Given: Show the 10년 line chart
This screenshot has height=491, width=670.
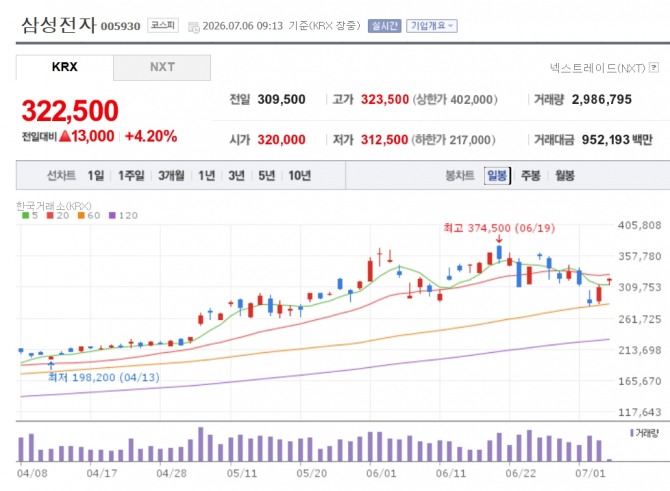Looking at the screenshot, I should (300, 176).
